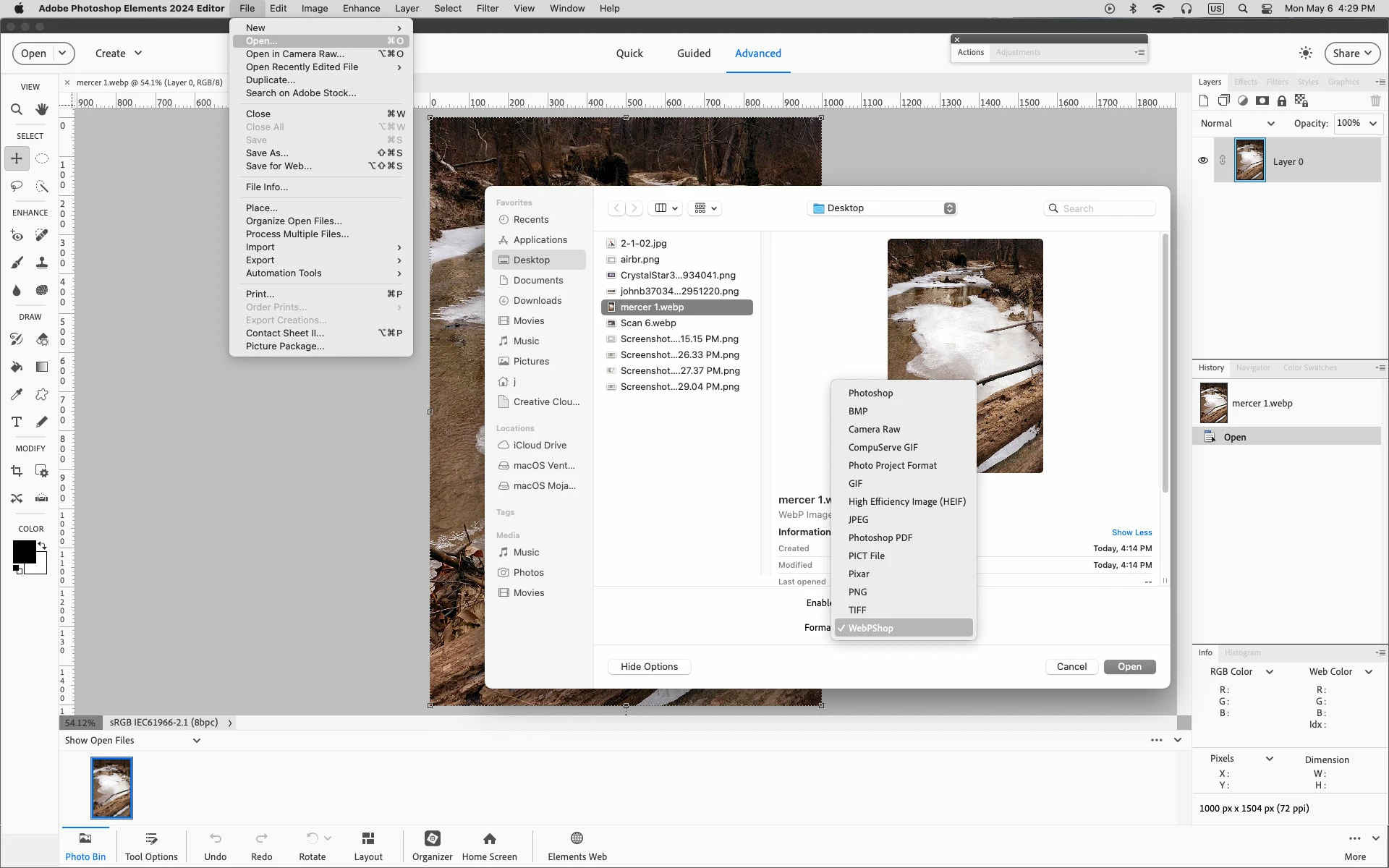Image resolution: width=1389 pixels, height=868 pixels.
Task: Open the Organizer from the bottom bar
Action: coord(432,845)
